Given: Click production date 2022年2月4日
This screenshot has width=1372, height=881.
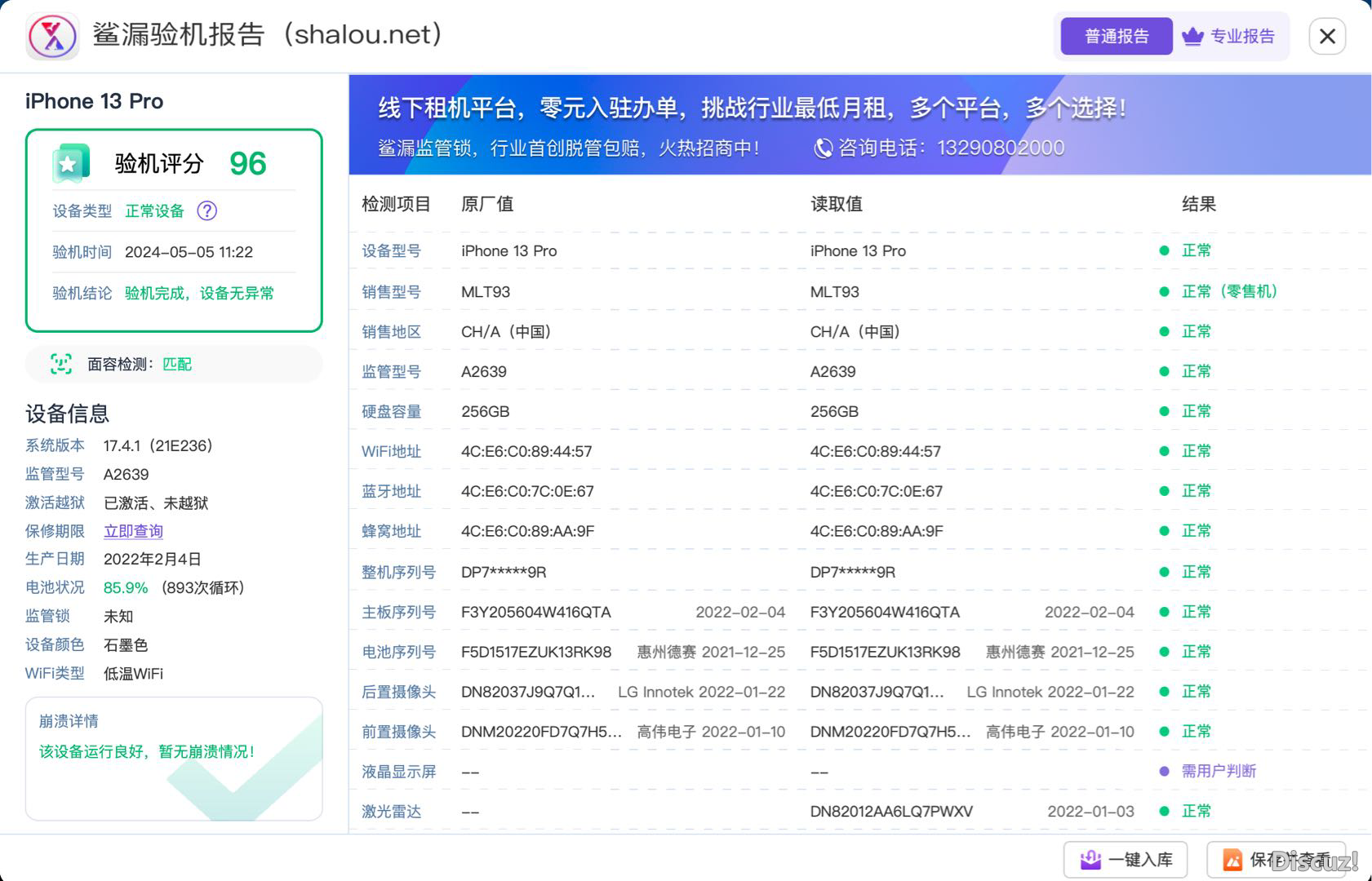Looking at the screenshot, I should coord(152,559).
